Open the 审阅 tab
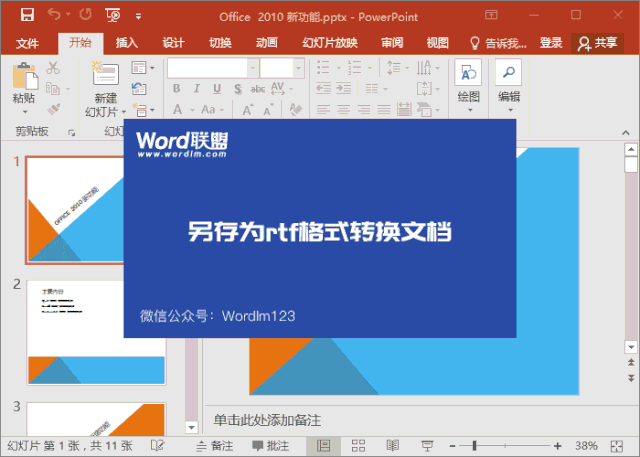The height and width of the screenshot is (457, 640). tap(392, 42)
